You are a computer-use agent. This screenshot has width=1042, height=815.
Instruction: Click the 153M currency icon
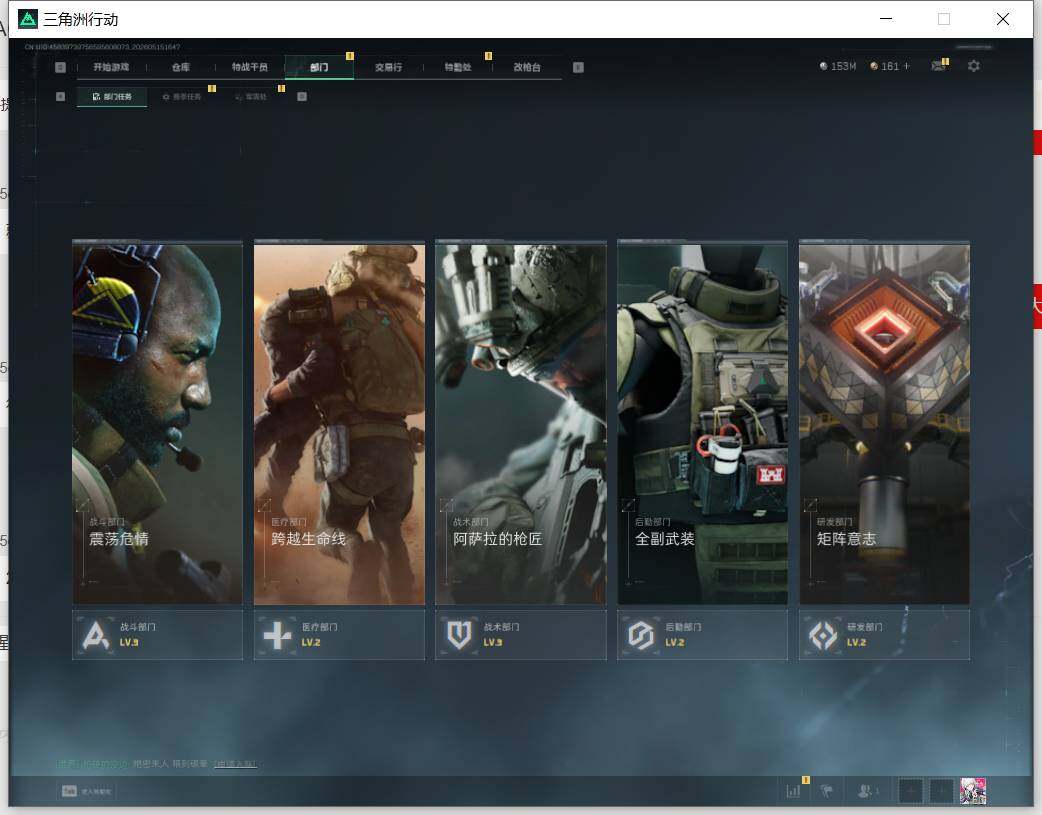pyautogui.click(x=823, y=66)
